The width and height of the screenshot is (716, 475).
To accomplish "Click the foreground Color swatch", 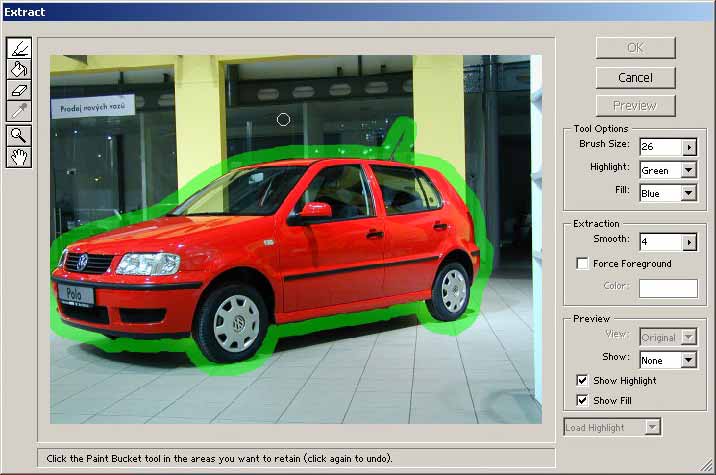I will pos(668,289).
